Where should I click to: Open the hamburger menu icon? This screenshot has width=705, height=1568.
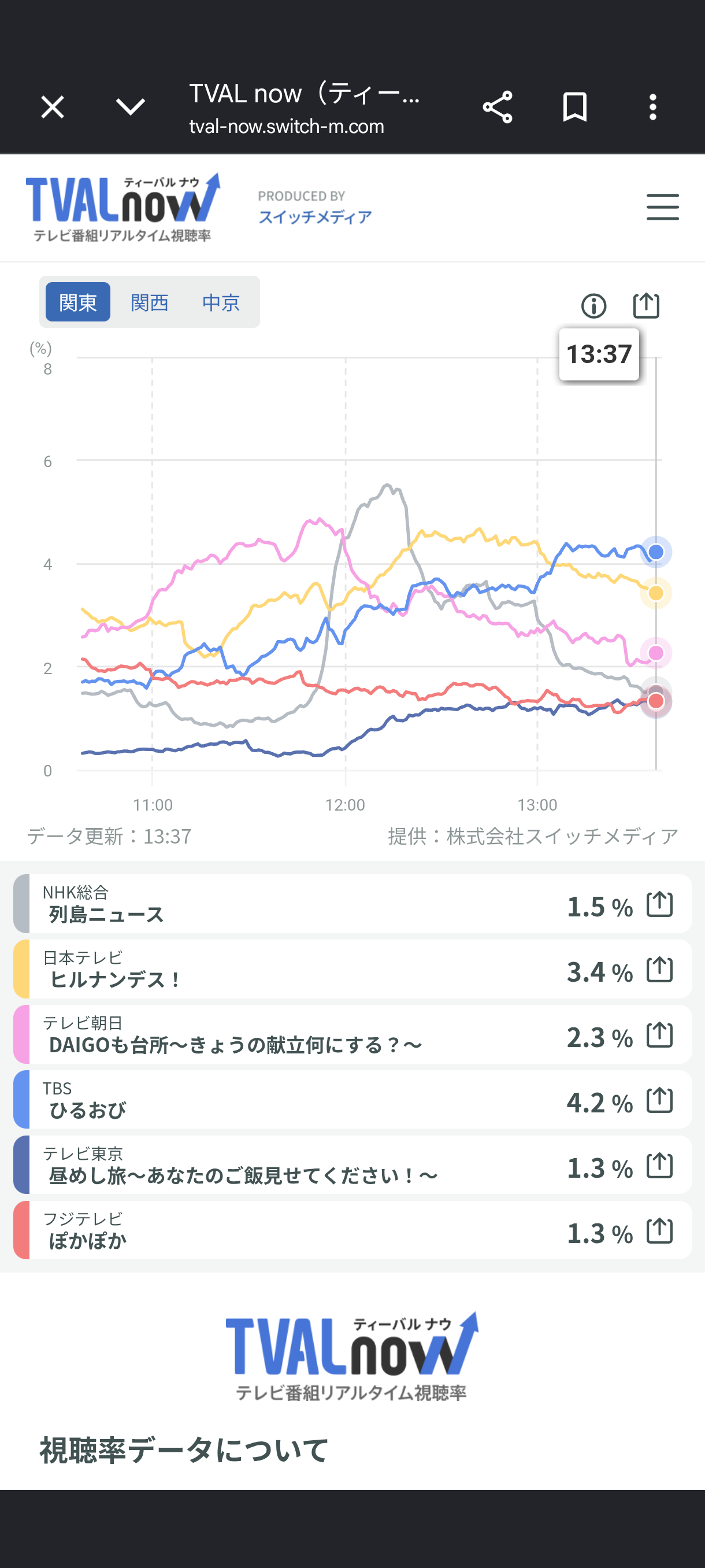662,207
